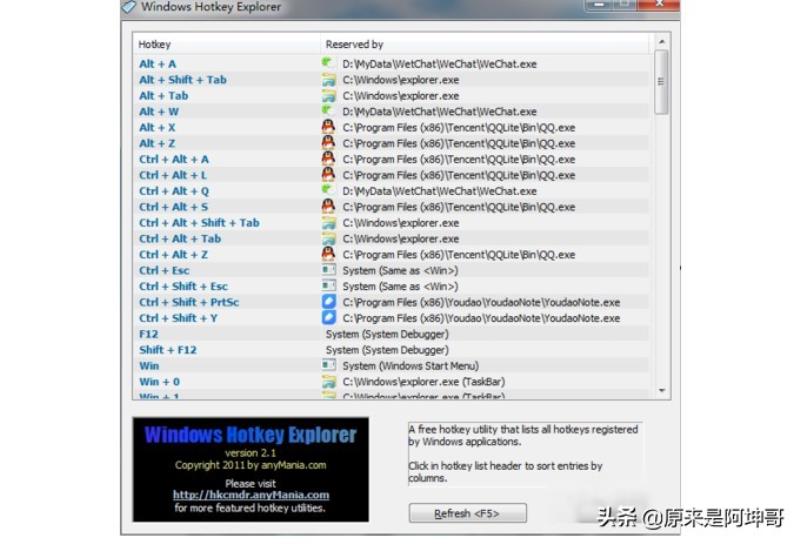Click System (Windows Start Menu) text
The height and width of the screenshot is (544, 800).
411,365
